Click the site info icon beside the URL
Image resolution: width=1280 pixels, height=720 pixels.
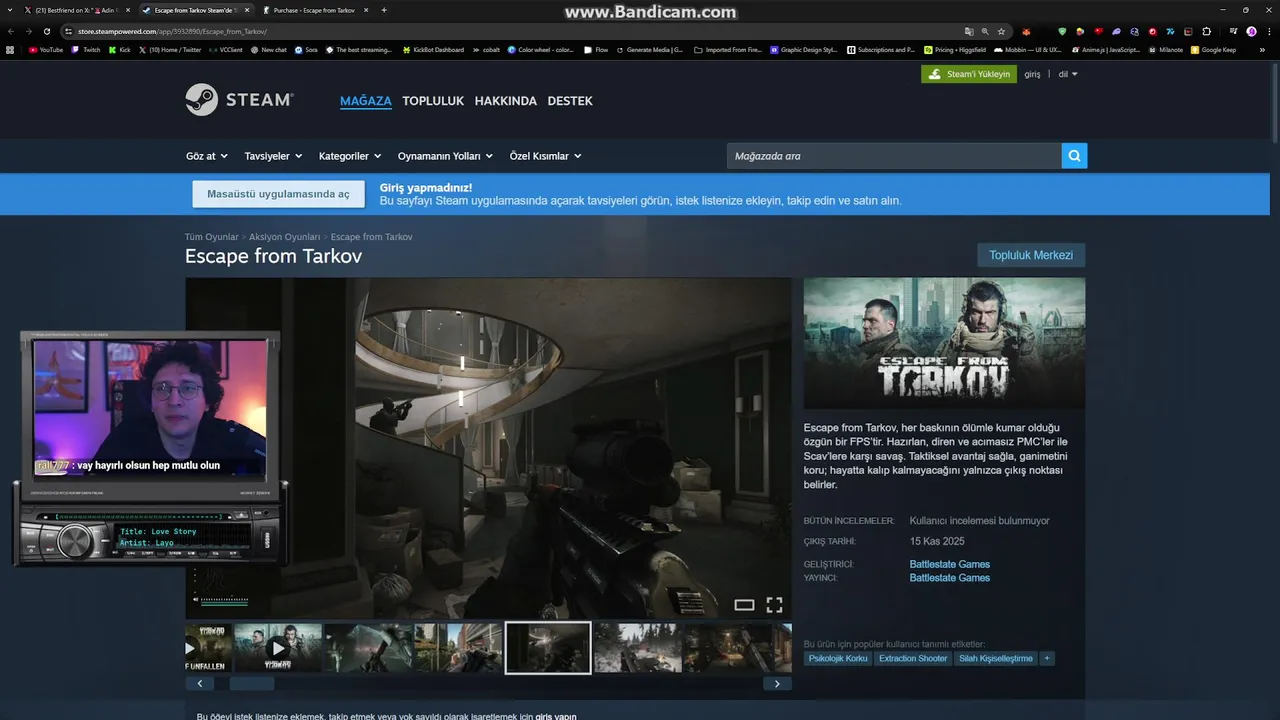68,31
